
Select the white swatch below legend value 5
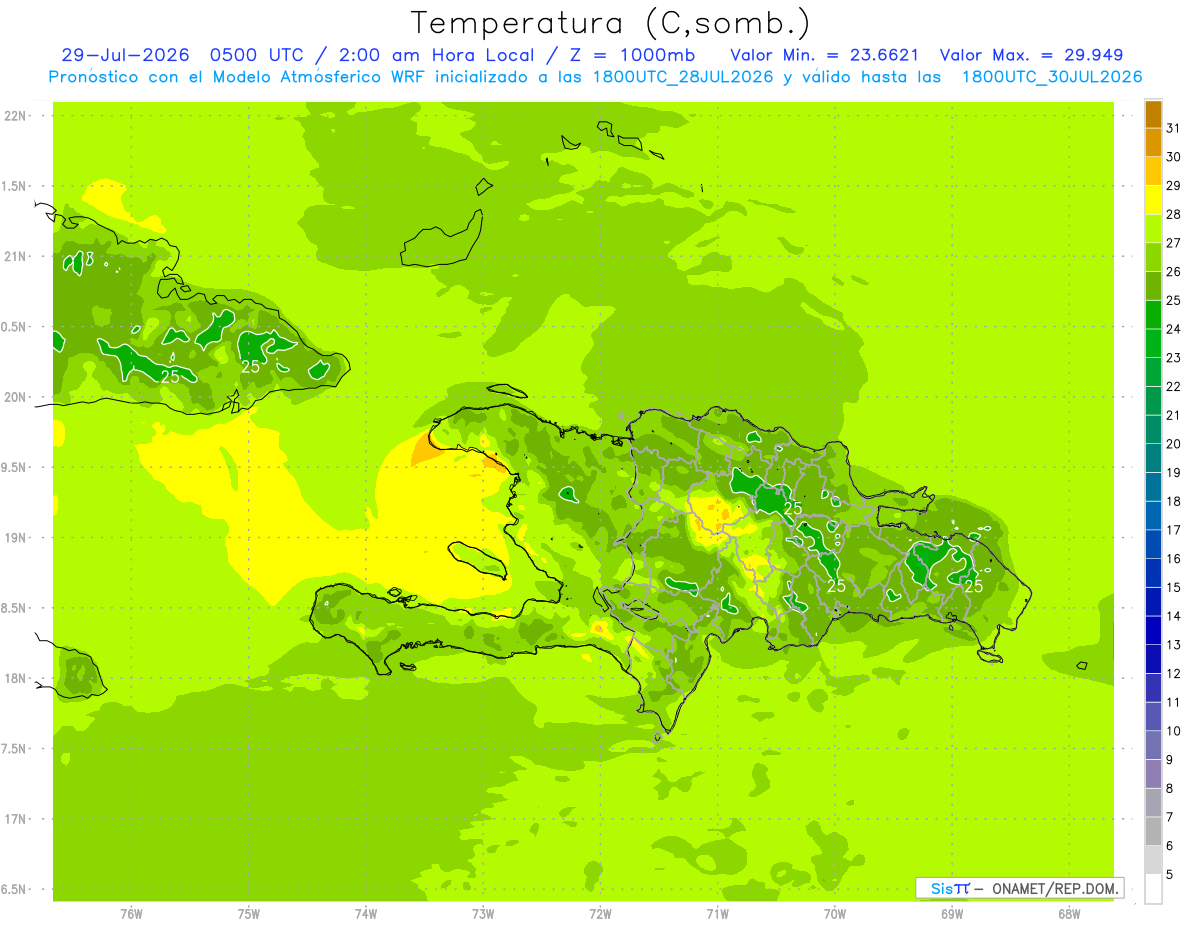point(1153,889)
